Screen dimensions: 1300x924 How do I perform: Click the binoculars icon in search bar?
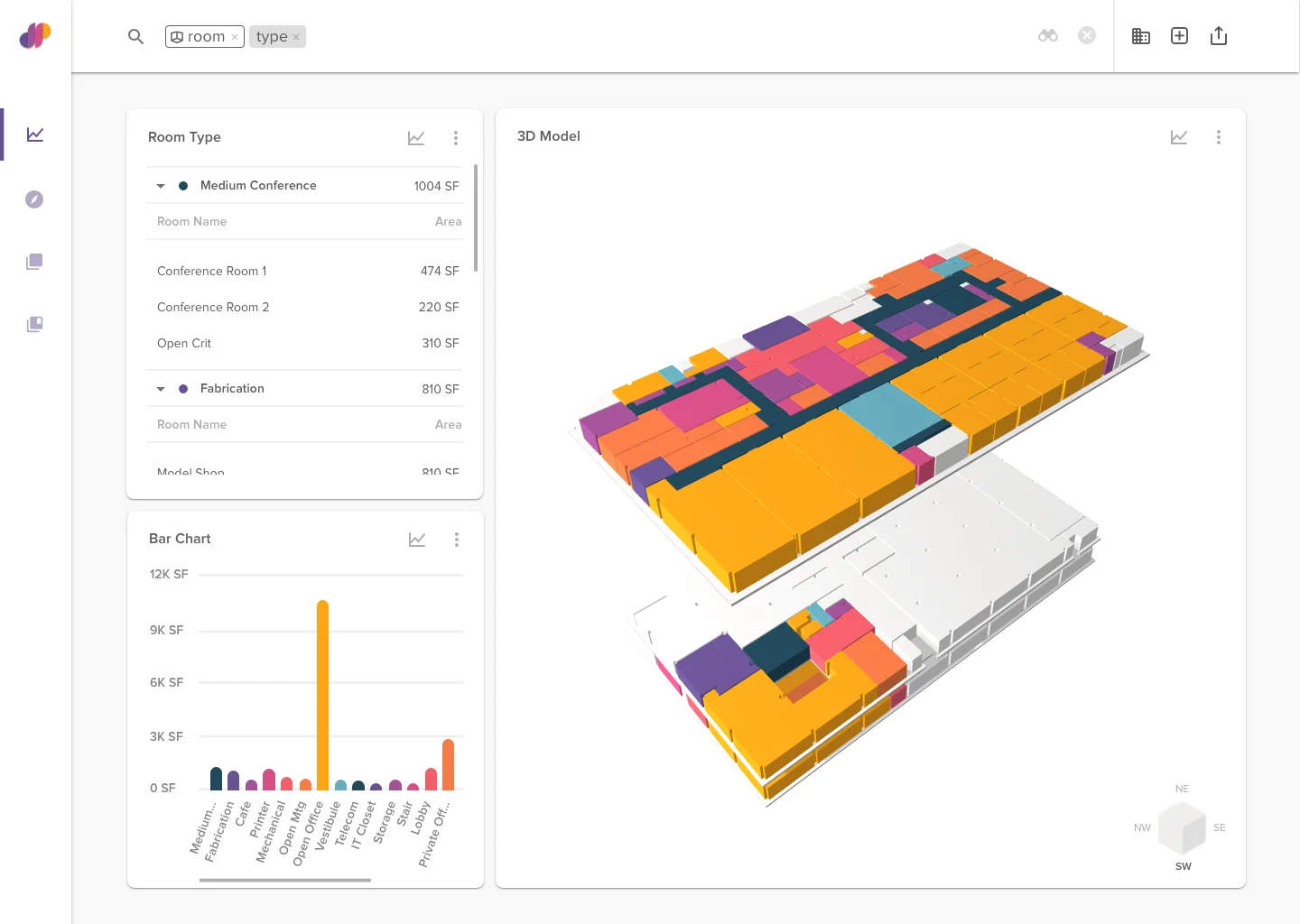1047,36
